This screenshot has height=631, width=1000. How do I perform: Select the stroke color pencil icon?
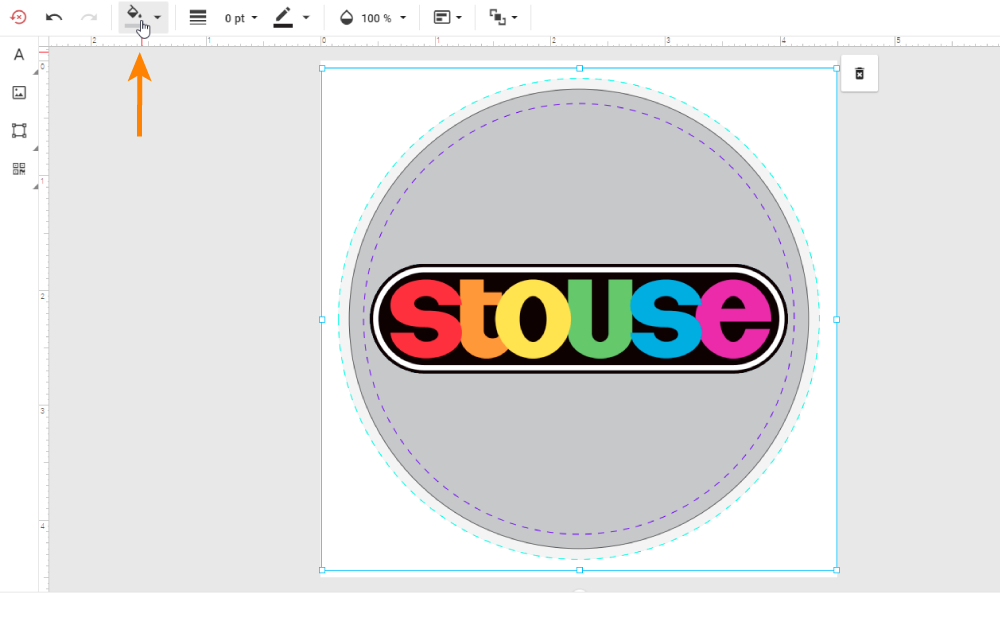pos(283,17)
